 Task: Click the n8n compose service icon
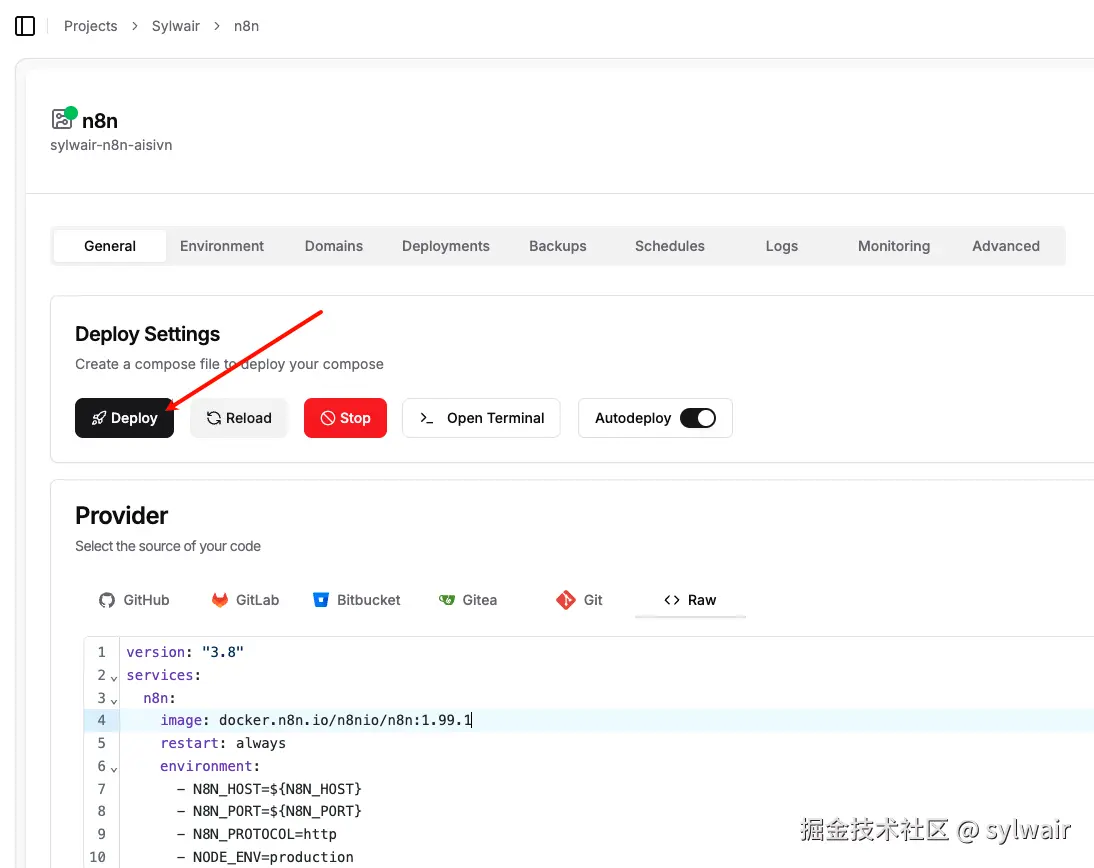(x=63, y=119)
